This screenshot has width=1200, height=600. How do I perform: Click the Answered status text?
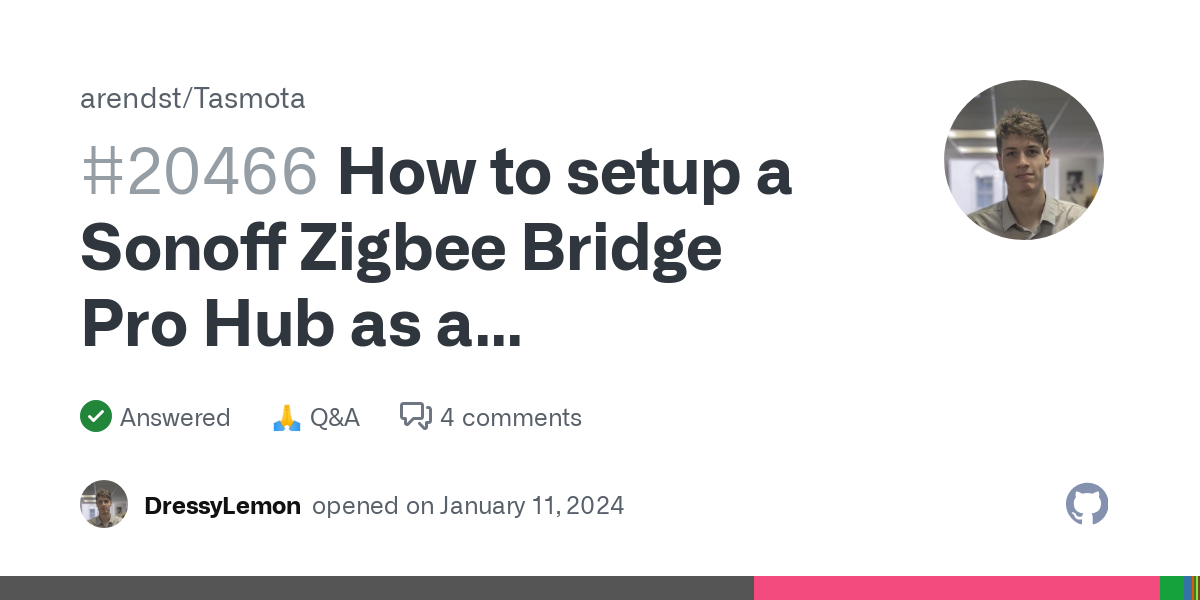175,417
